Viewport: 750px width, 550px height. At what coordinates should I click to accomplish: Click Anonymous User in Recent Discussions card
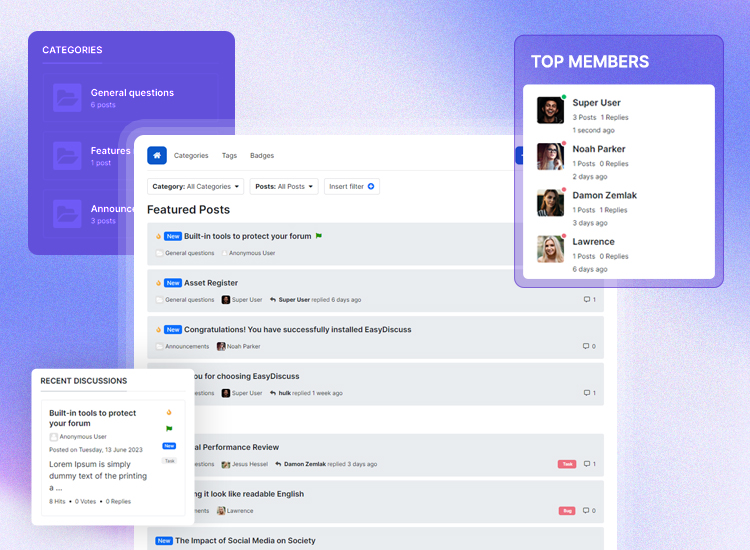[83, 437]
